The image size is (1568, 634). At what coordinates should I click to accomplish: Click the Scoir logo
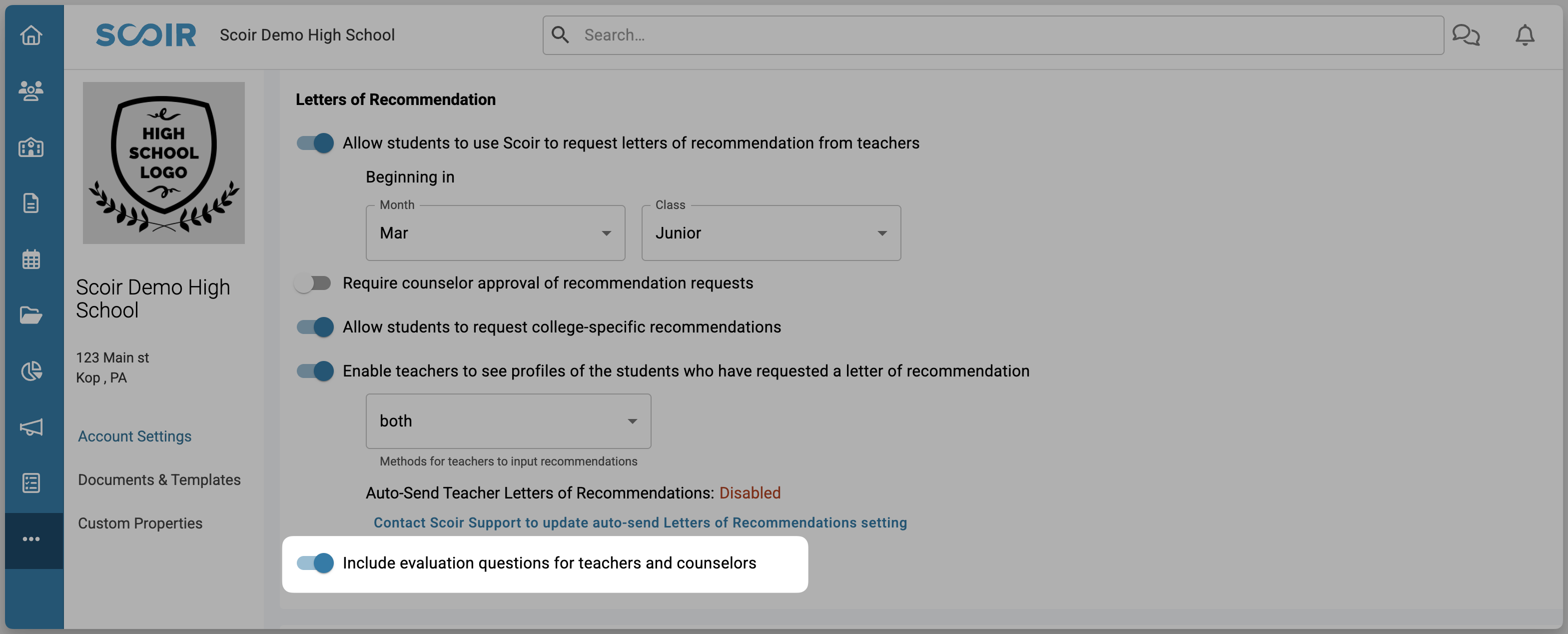pos(146,35)
